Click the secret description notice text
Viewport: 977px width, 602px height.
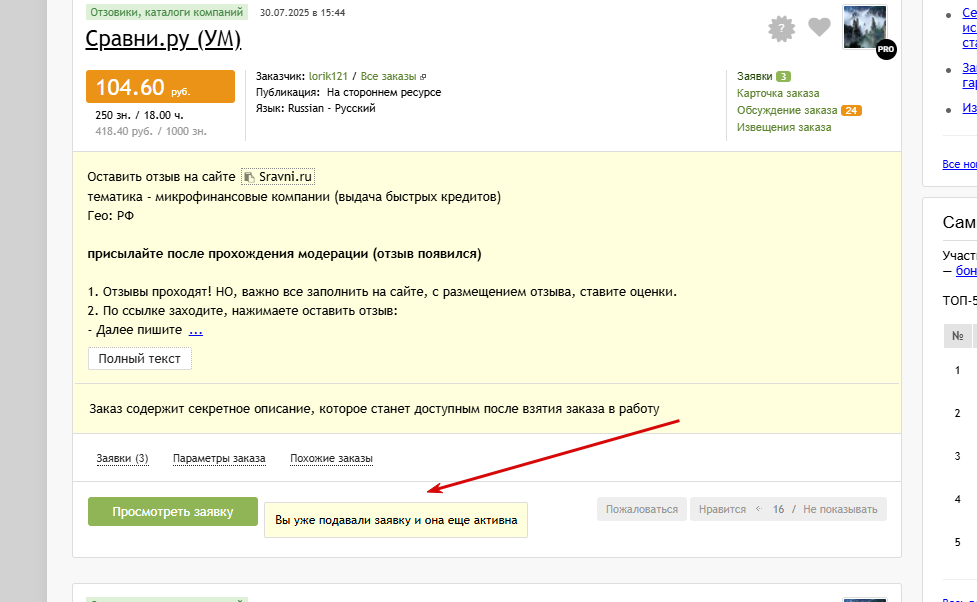click(374, 409)
